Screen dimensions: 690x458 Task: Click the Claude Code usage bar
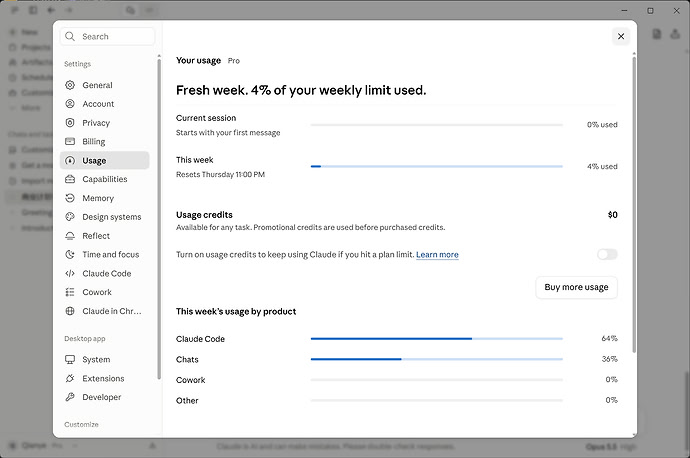(x=437, y=339)
